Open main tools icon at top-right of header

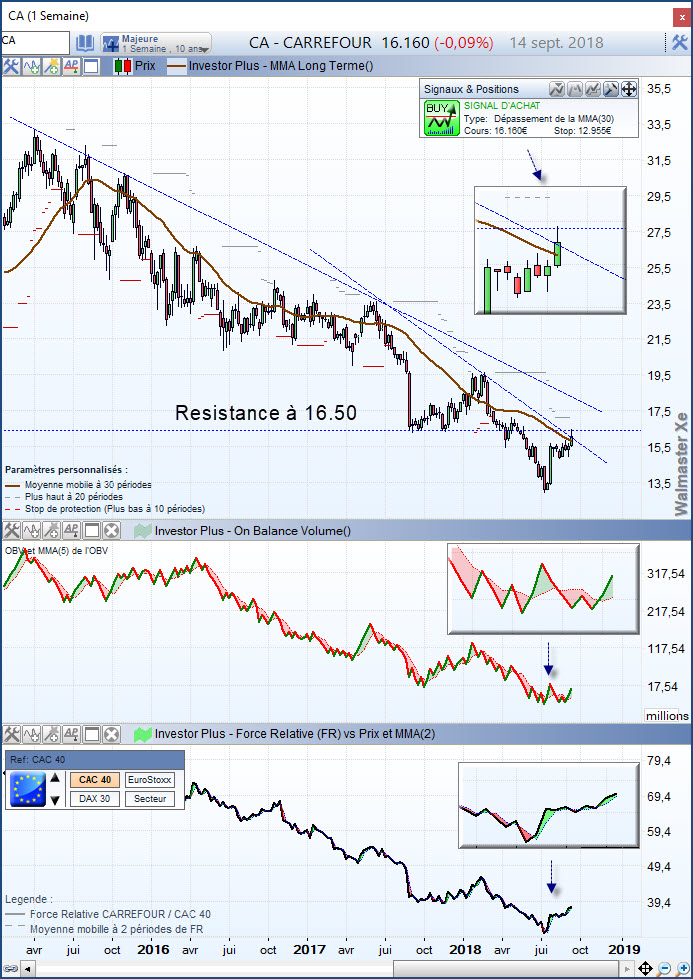679,42
